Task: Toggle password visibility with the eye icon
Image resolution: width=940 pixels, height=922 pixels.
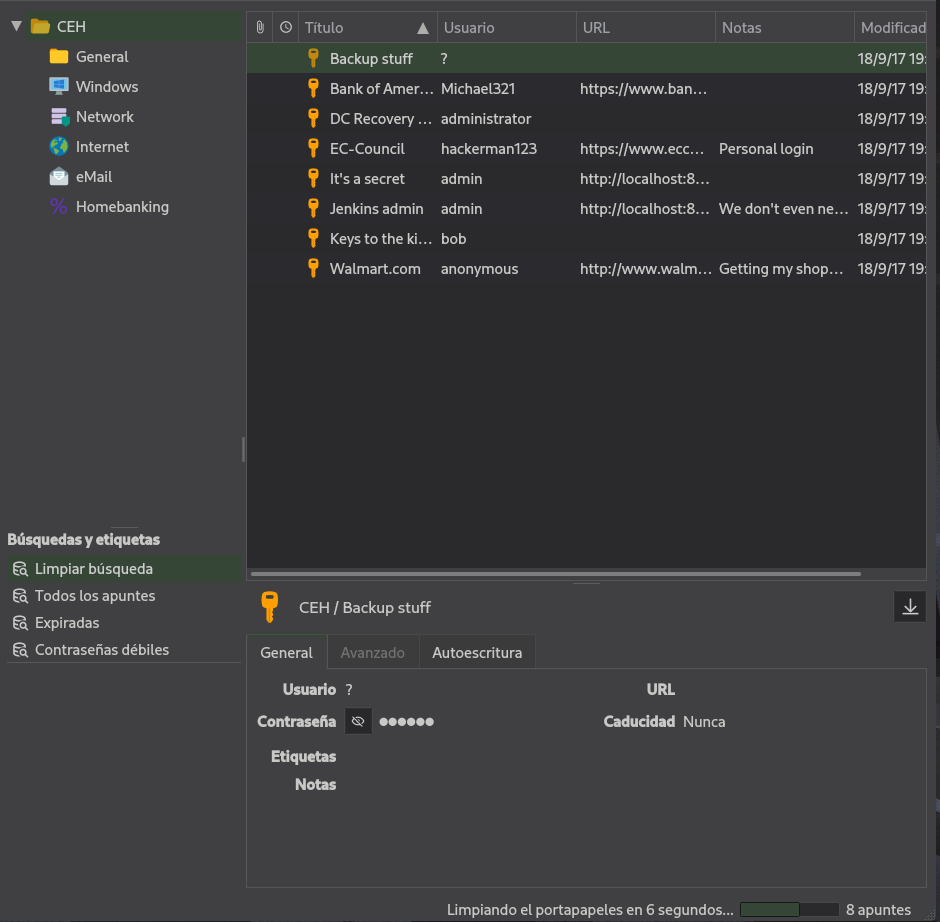Action: tap(358, 721)
